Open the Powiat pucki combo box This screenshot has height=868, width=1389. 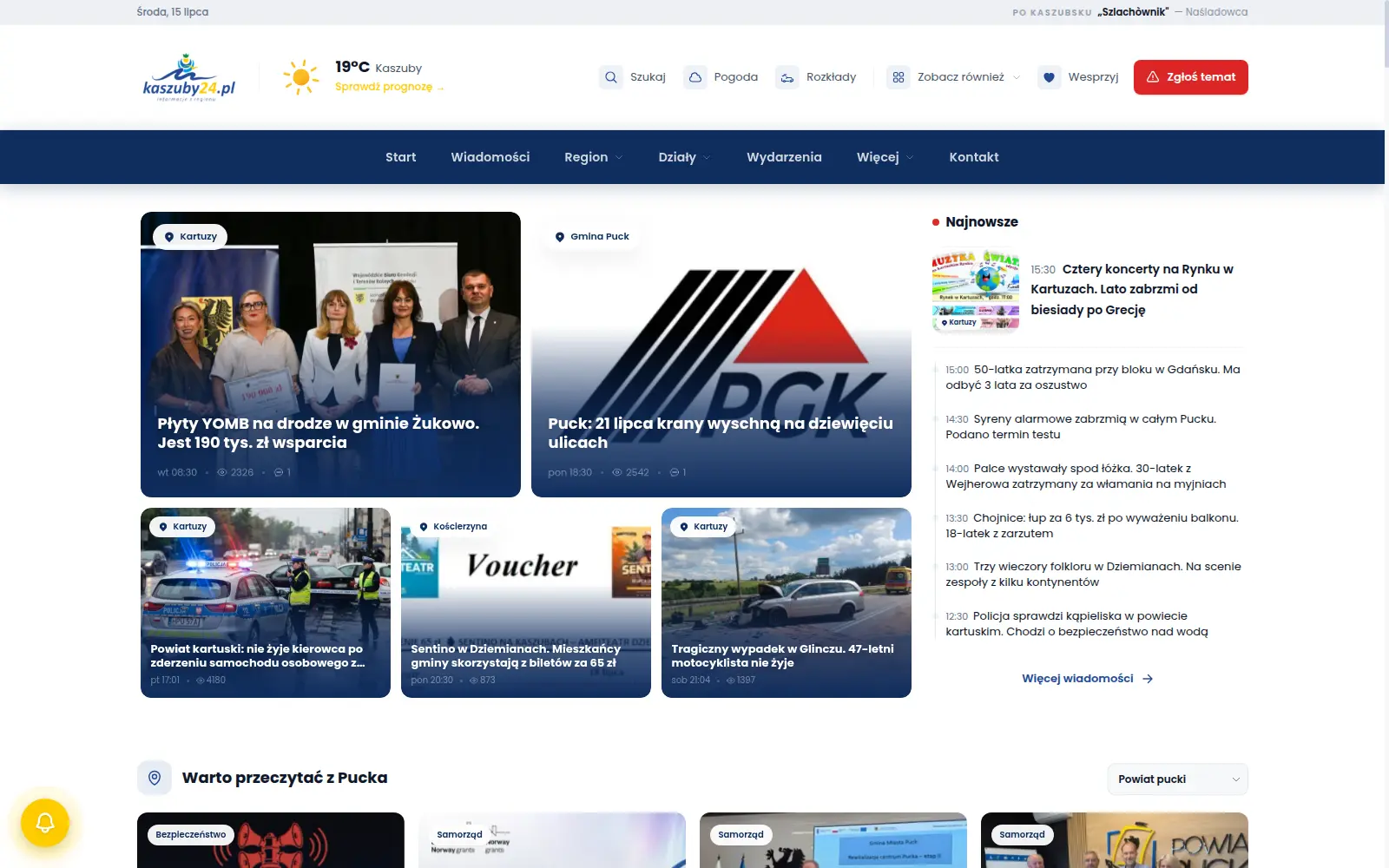[1177, 779]
